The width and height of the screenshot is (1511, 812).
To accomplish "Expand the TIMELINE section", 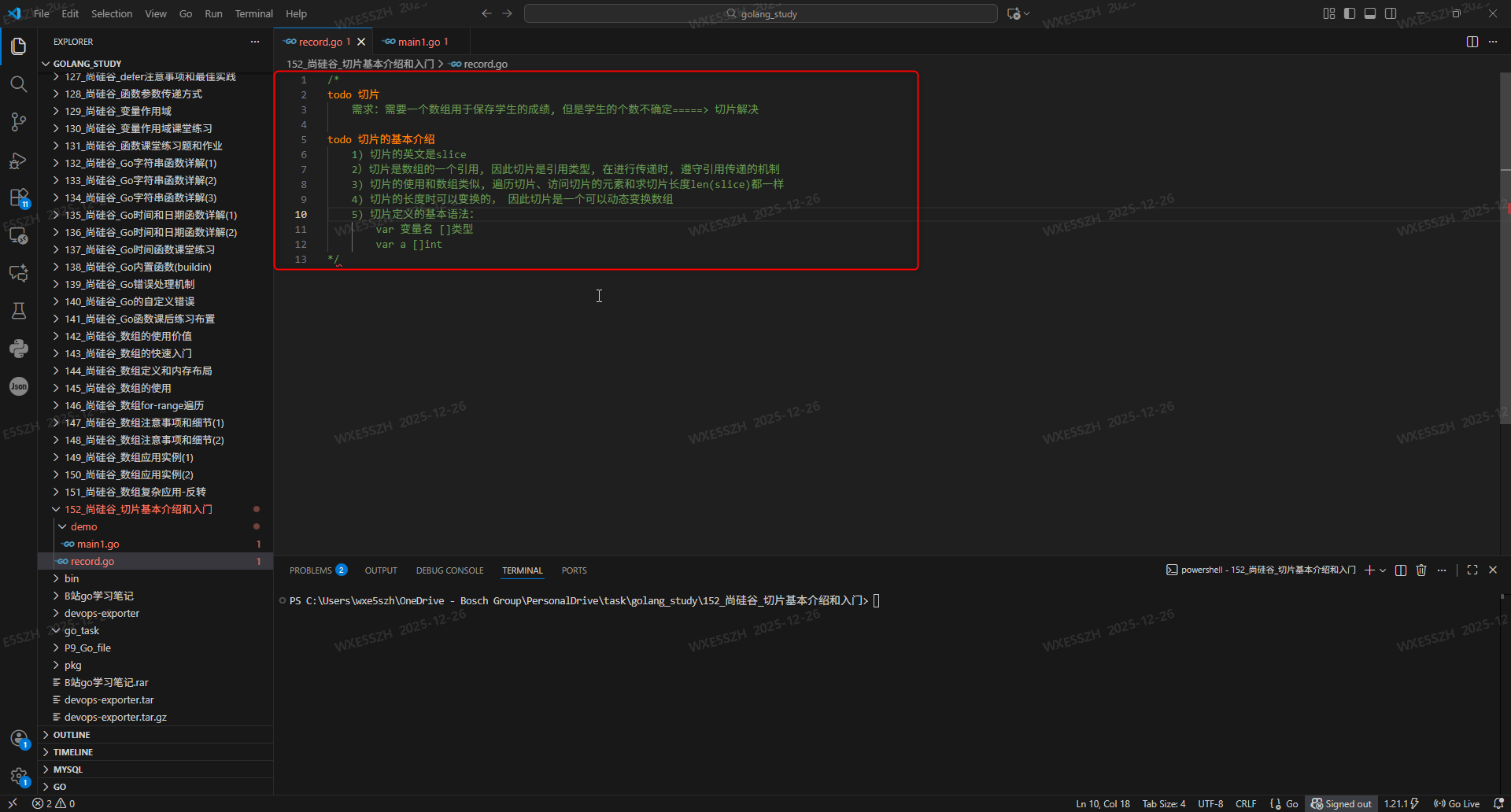I will (x=72, y=752).
